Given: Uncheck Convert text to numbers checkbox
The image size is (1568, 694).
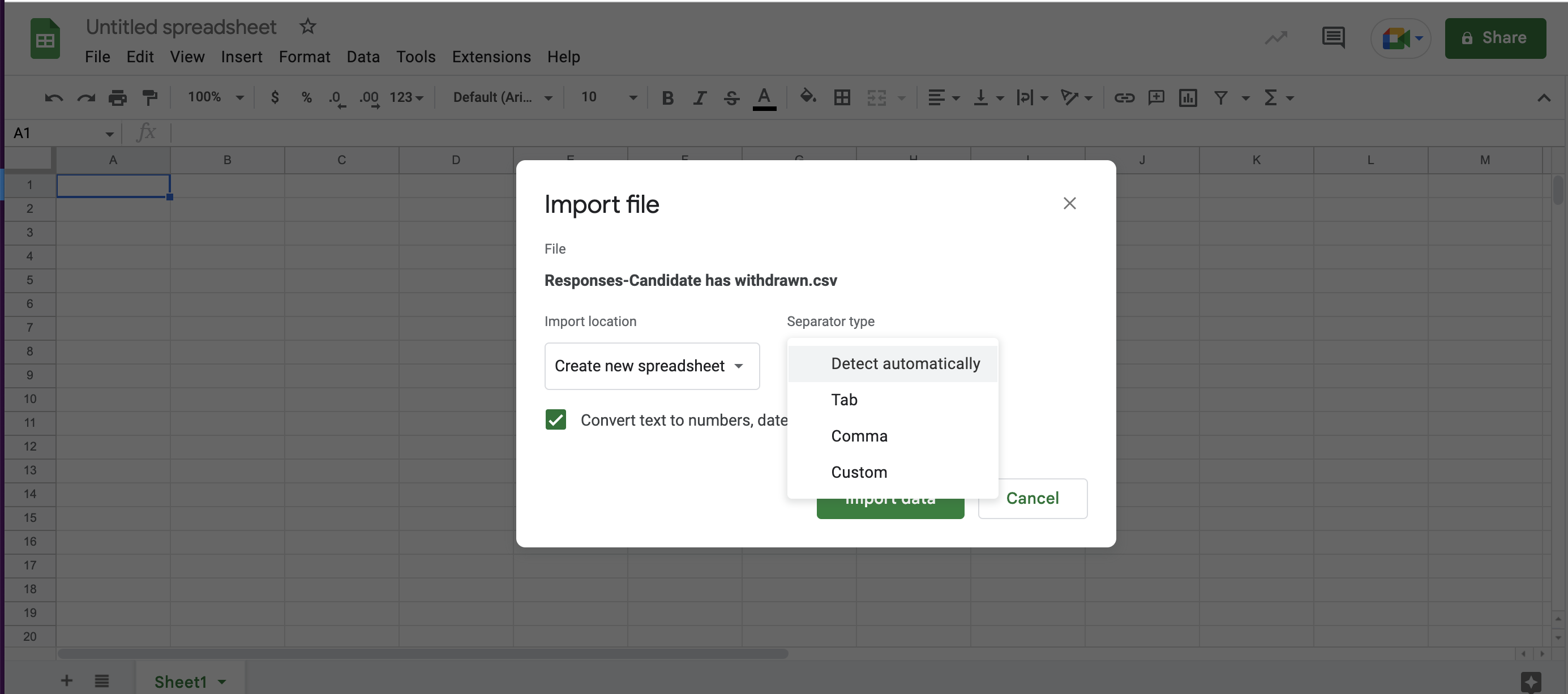Looking at the screenshot, I should tap(555, 419).
